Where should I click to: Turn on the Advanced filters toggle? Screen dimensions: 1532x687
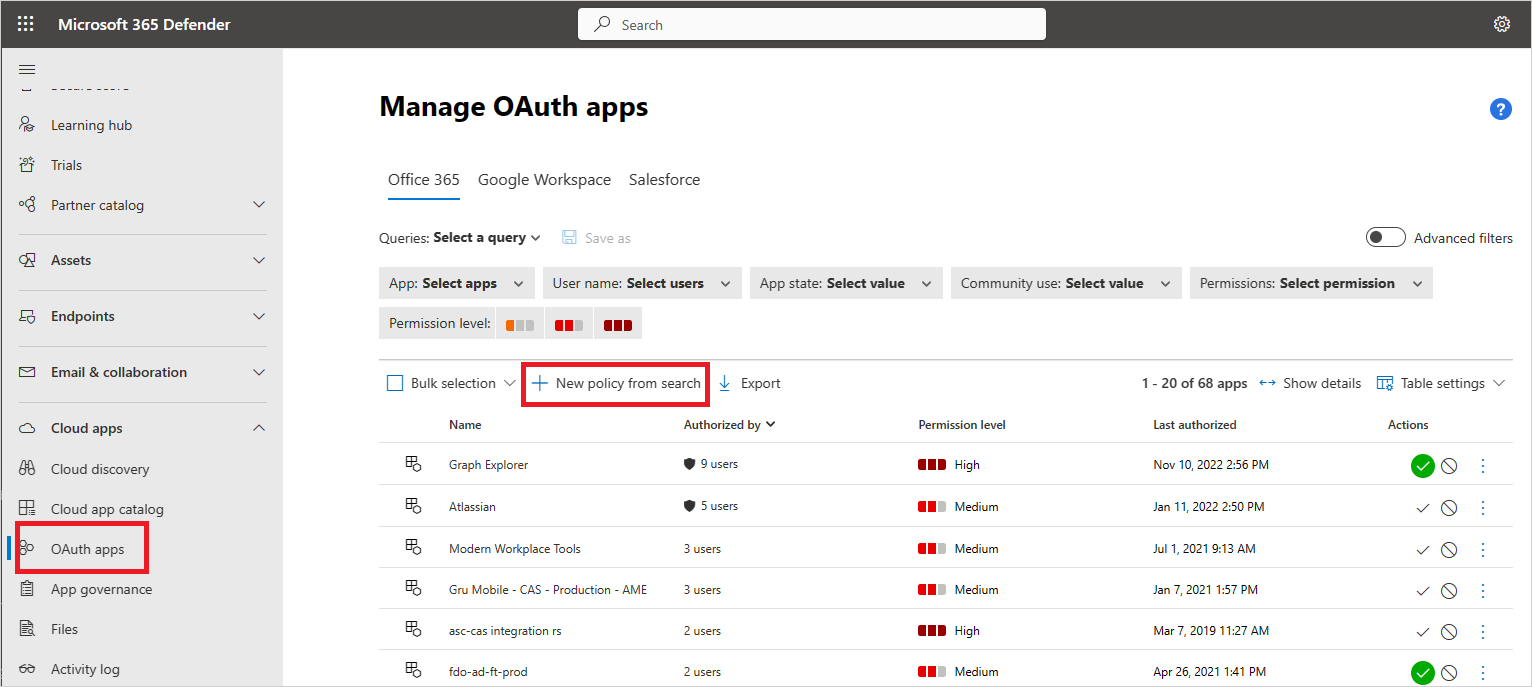tap(1386, 238)
